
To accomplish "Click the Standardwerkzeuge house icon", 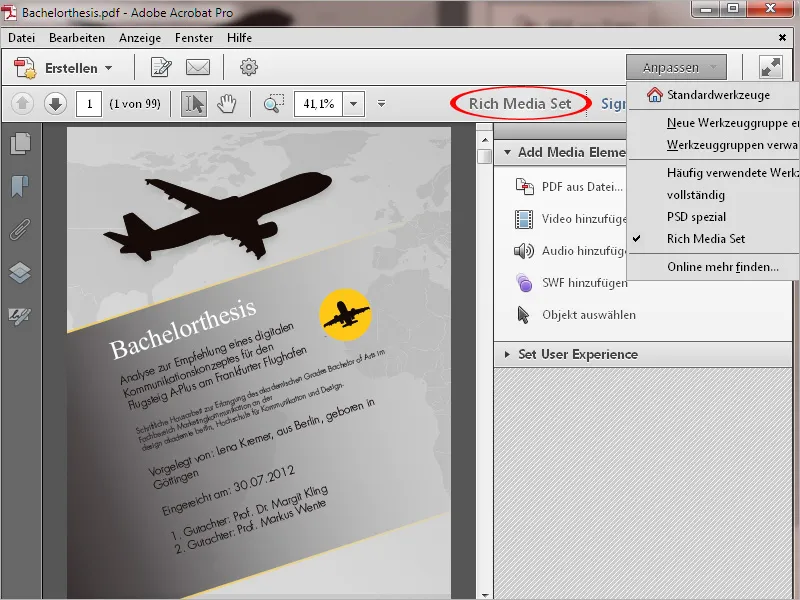I will coord(655,95).
